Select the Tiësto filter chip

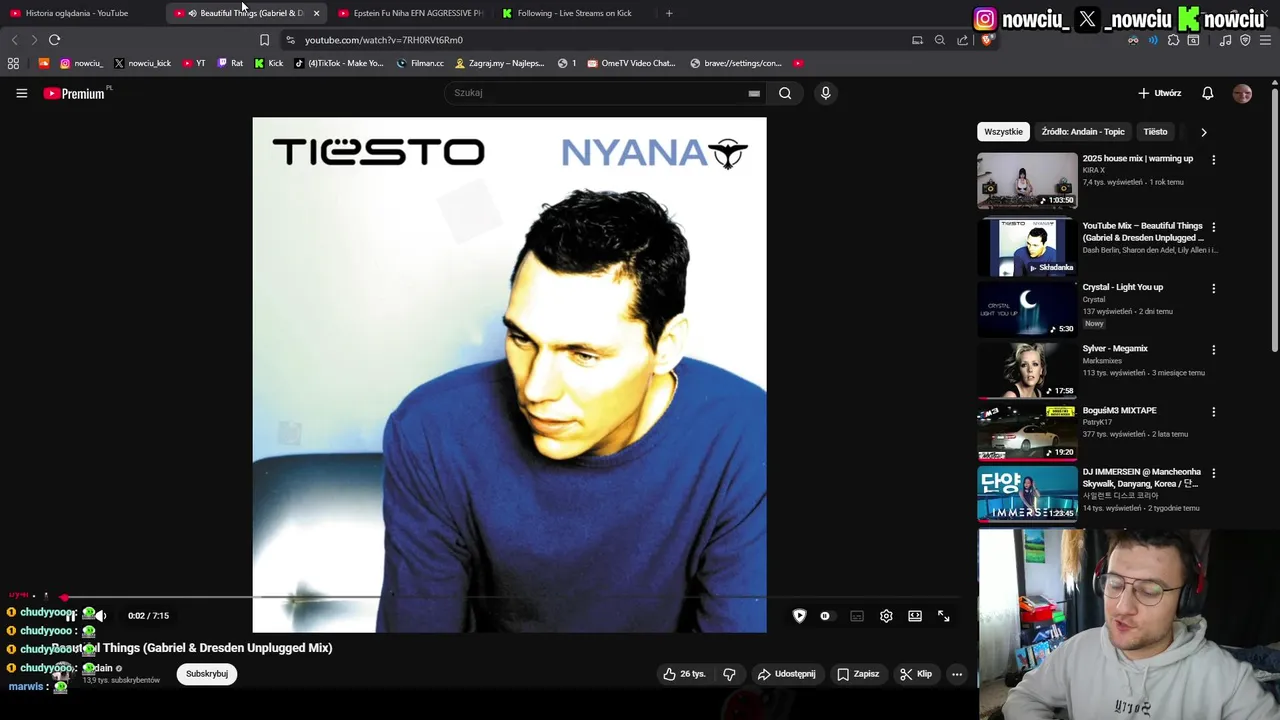[1155, 132]
